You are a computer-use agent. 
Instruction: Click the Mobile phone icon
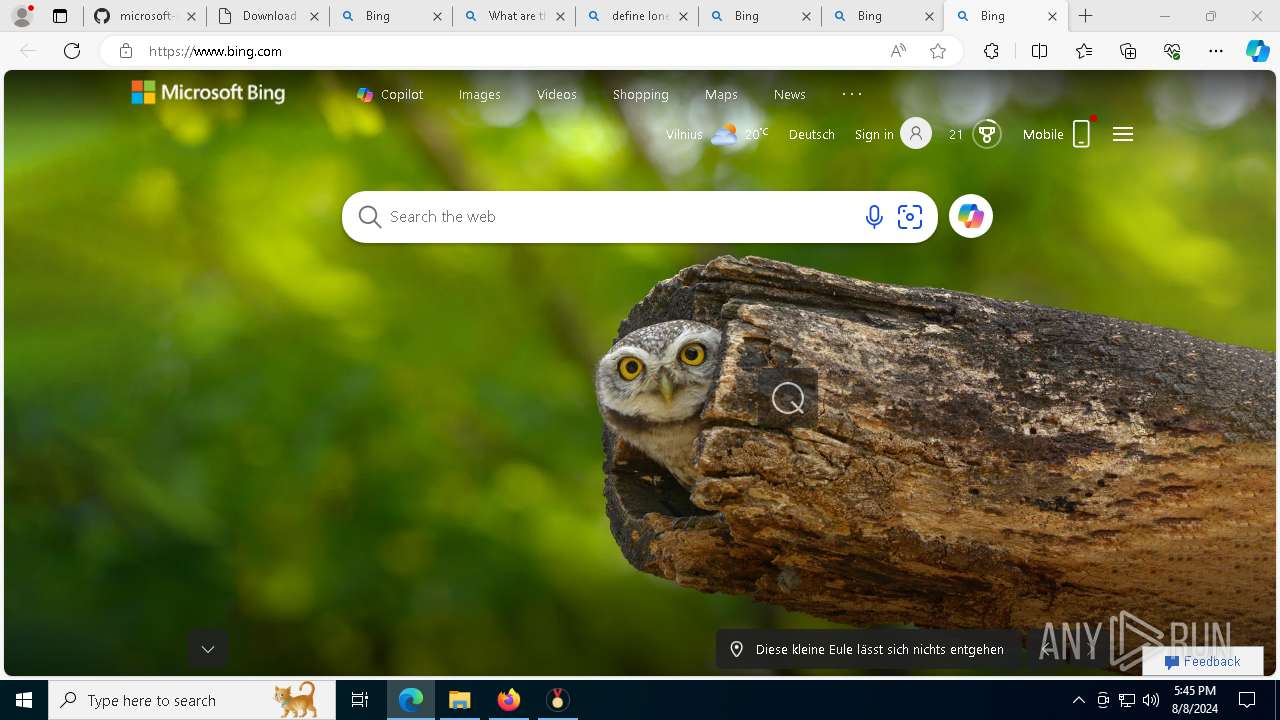[x=1081, y=134]
